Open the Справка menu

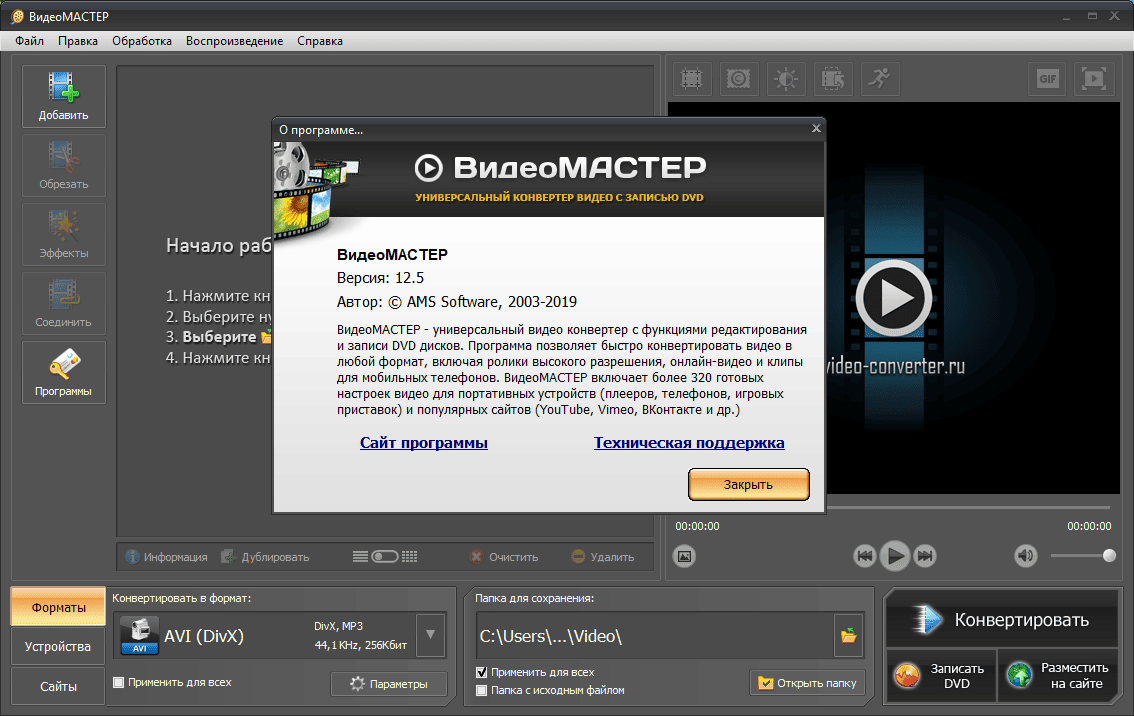tap(320, 41)
